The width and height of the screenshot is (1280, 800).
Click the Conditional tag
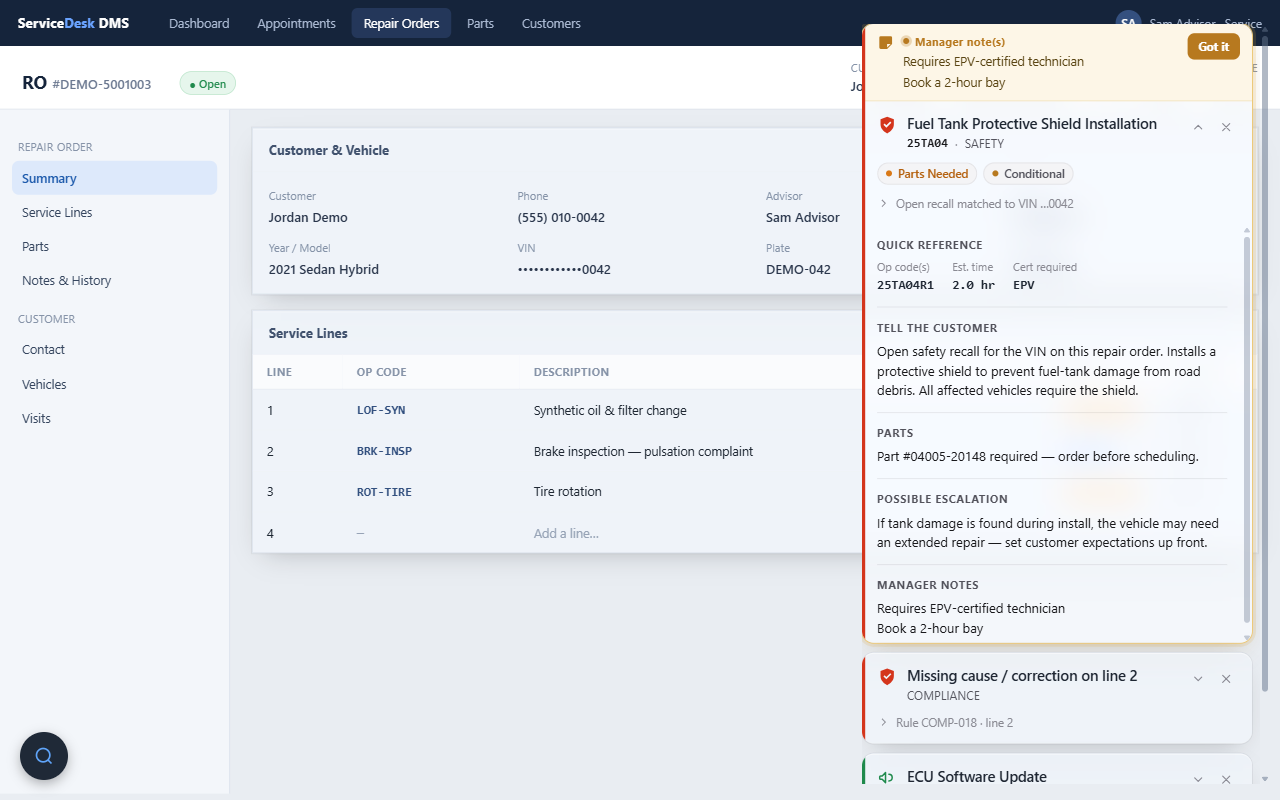(x=1028, y=174)
